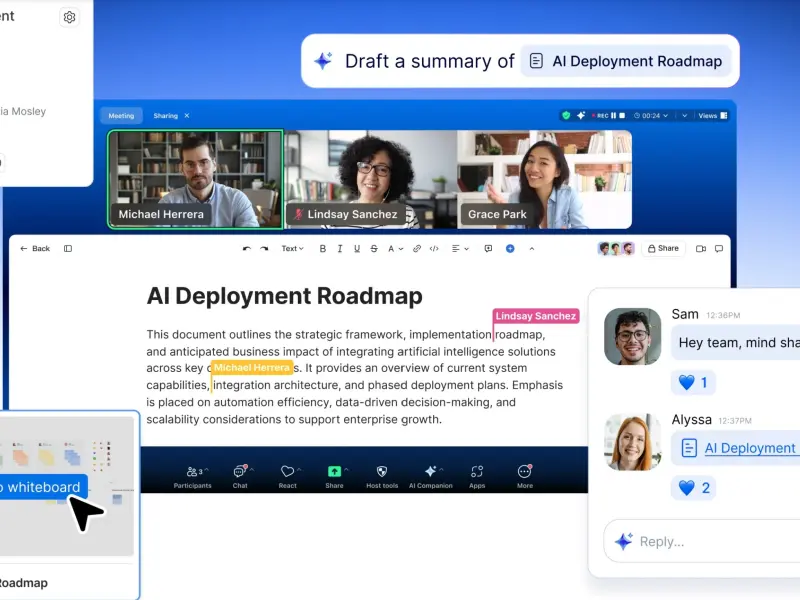The image size is (800, 600).
Task: Open Host tools
Action: [382, 477]
